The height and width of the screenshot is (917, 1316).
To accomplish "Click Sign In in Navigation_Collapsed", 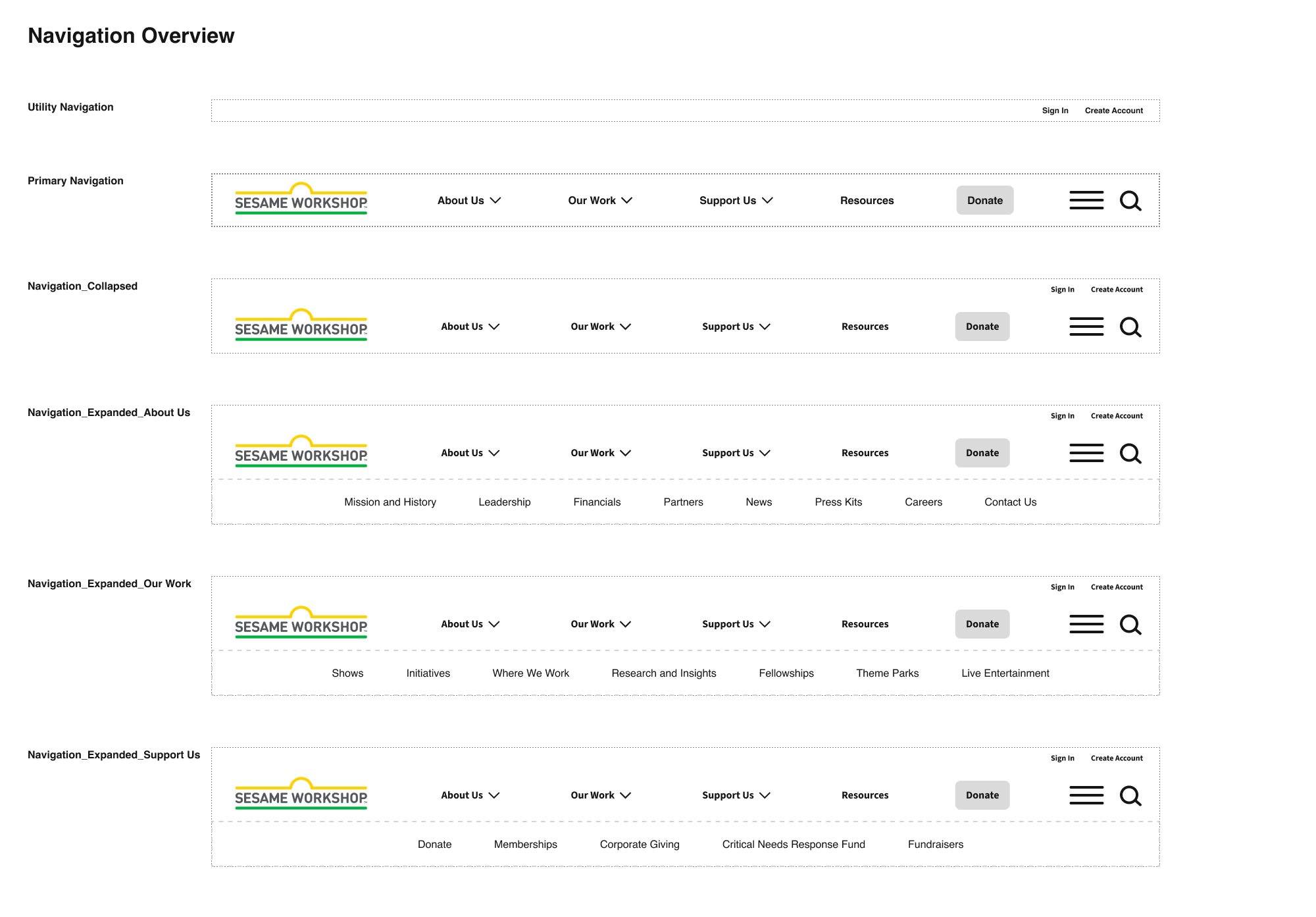I will 1062,290.
